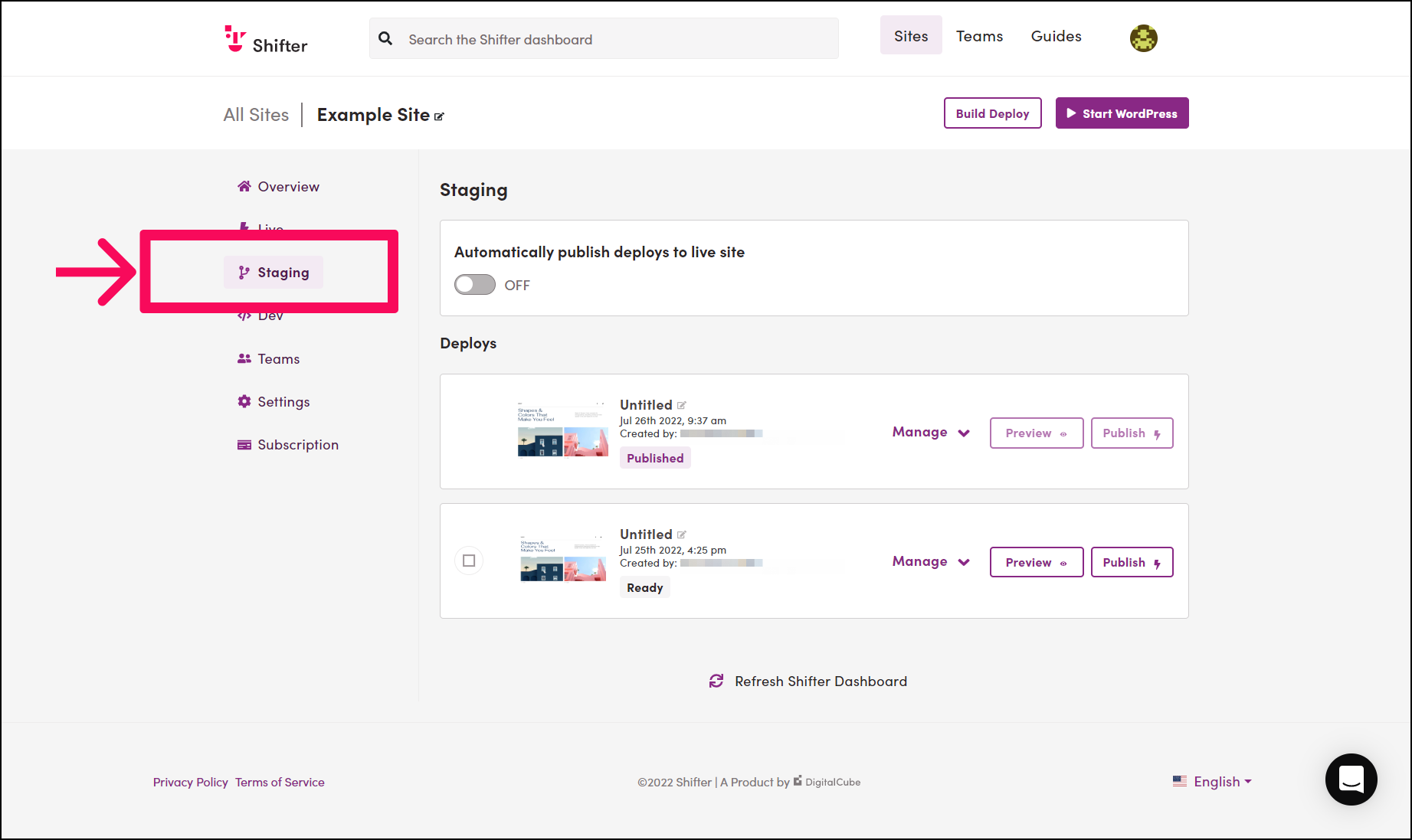
Task: Click the Start WordPress button
Action: (x=1122, y=113)
